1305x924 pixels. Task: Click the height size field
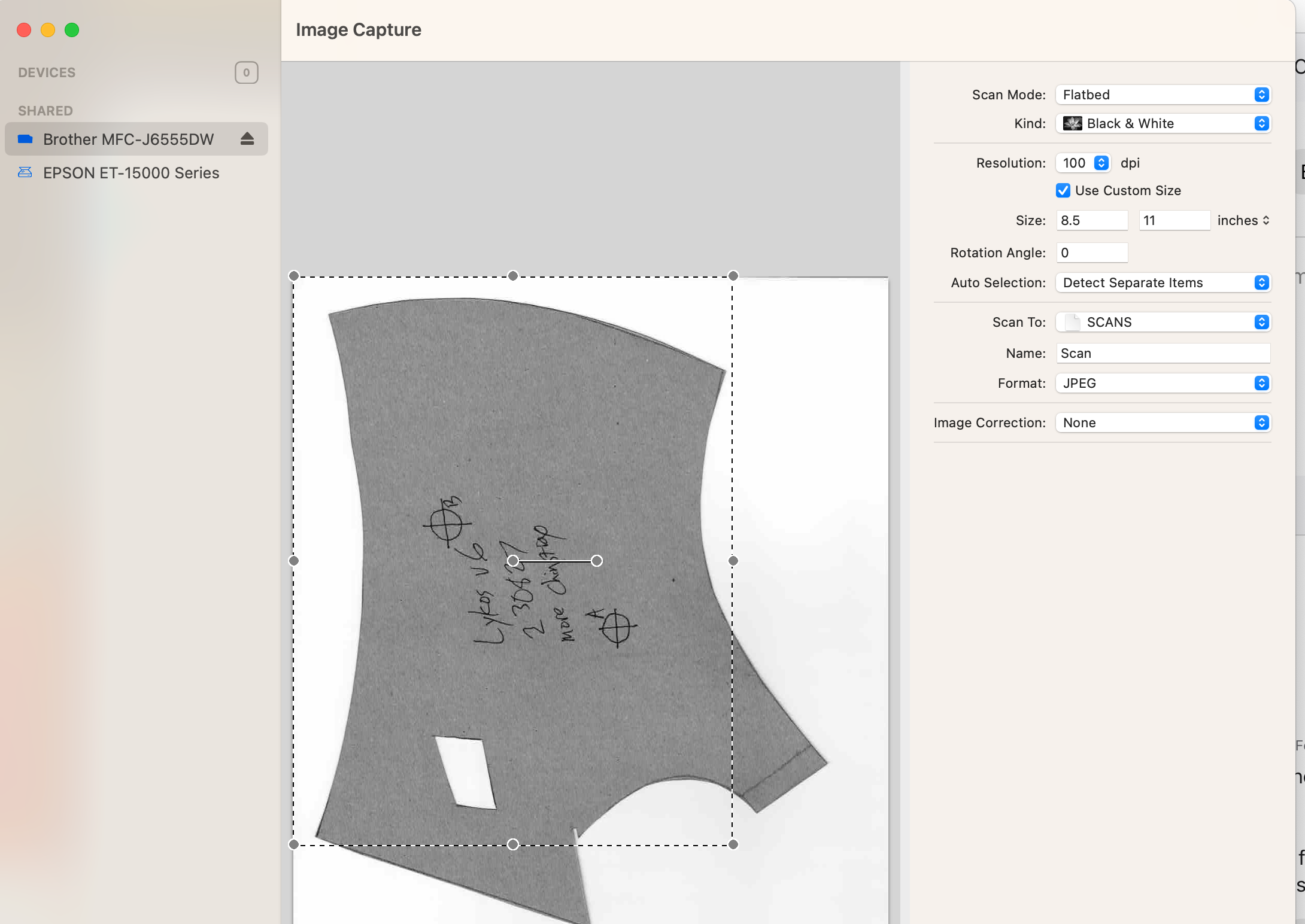click(x=1173, y=220)
